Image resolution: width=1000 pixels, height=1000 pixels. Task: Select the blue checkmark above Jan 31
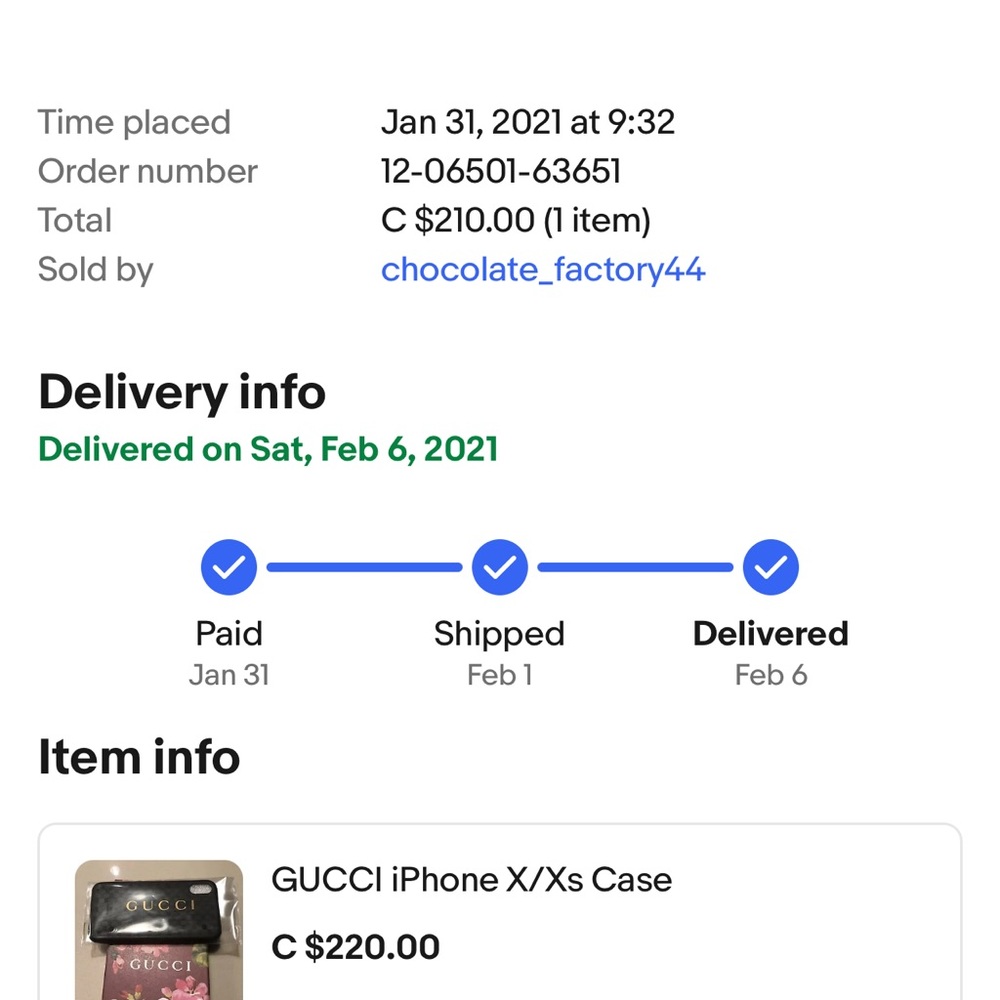229,567
